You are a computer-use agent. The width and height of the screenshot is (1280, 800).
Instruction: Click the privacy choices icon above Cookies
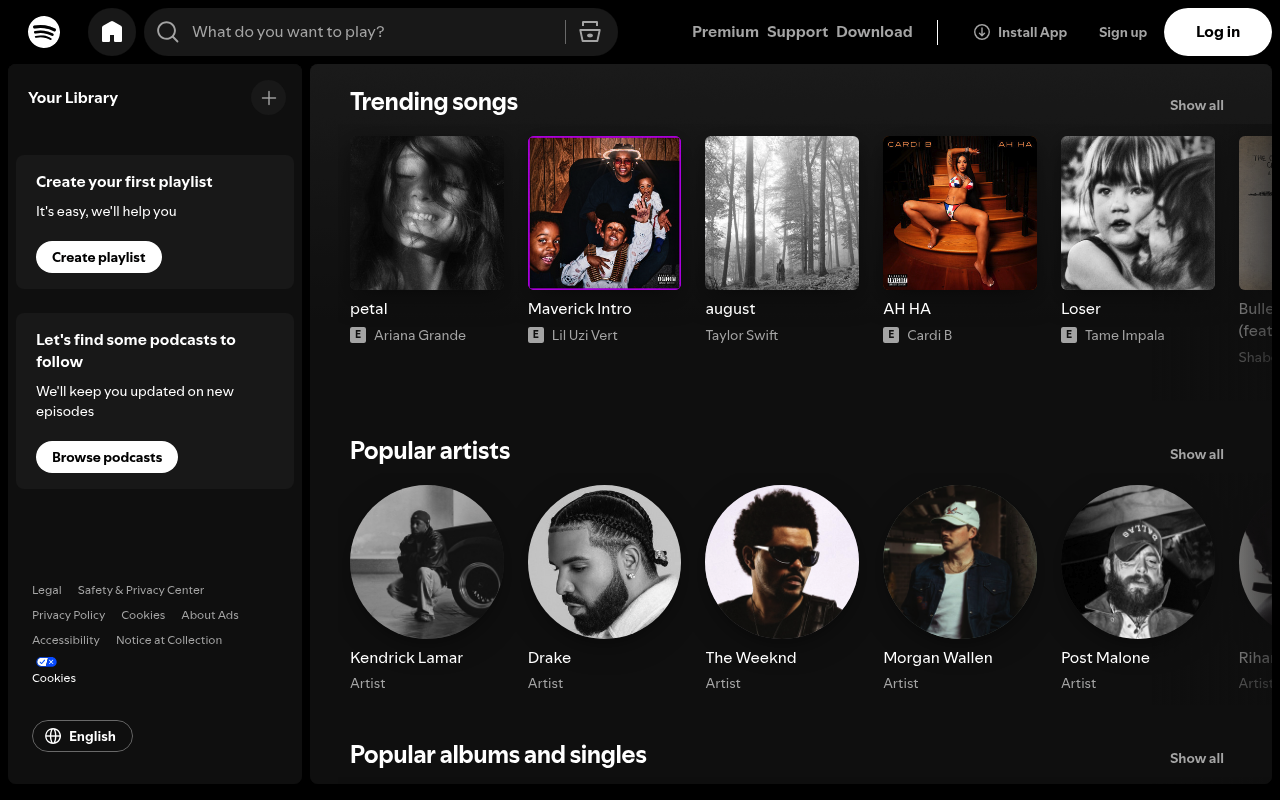(47, 662)
